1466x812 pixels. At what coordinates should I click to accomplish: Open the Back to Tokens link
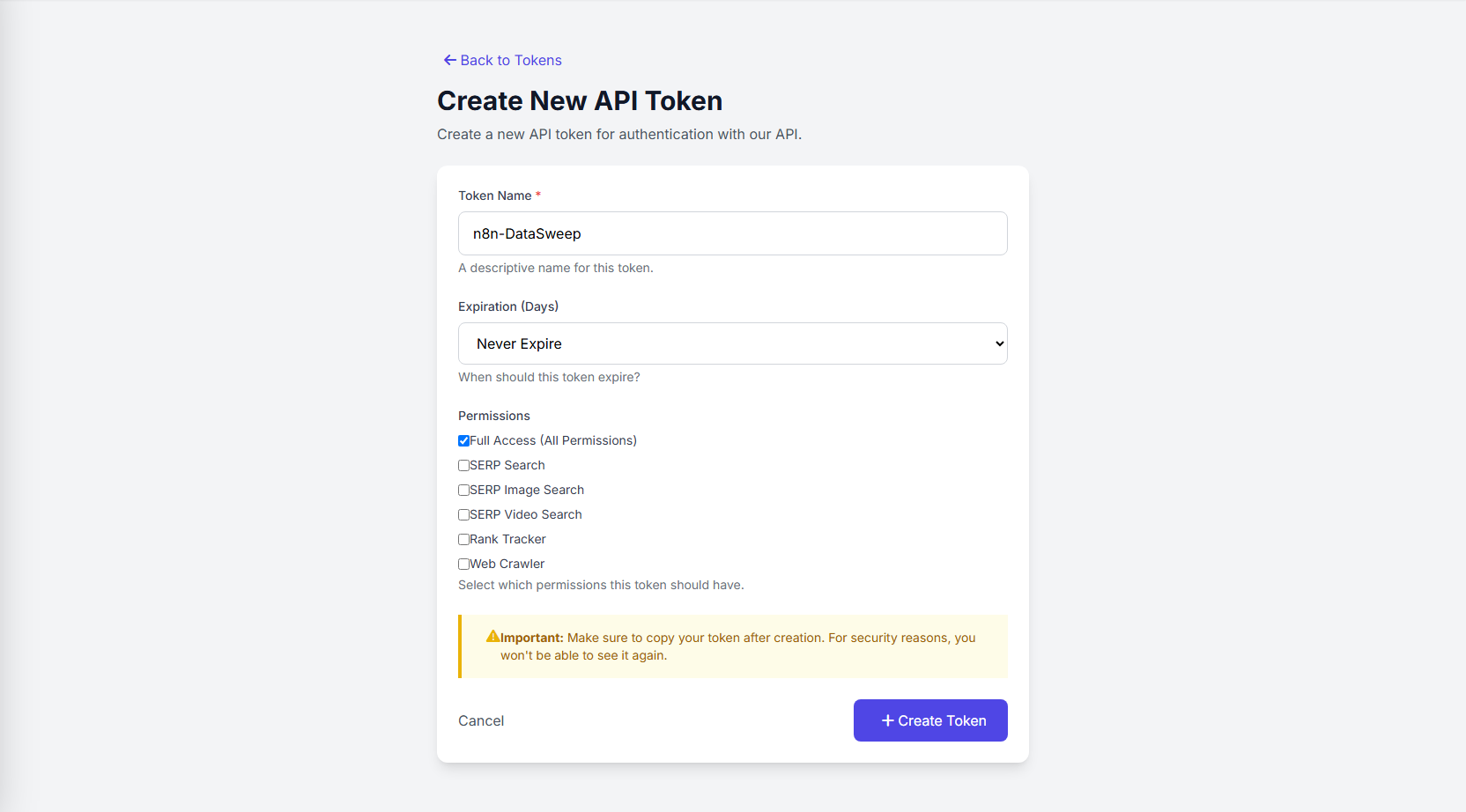(x=509, y=60)
